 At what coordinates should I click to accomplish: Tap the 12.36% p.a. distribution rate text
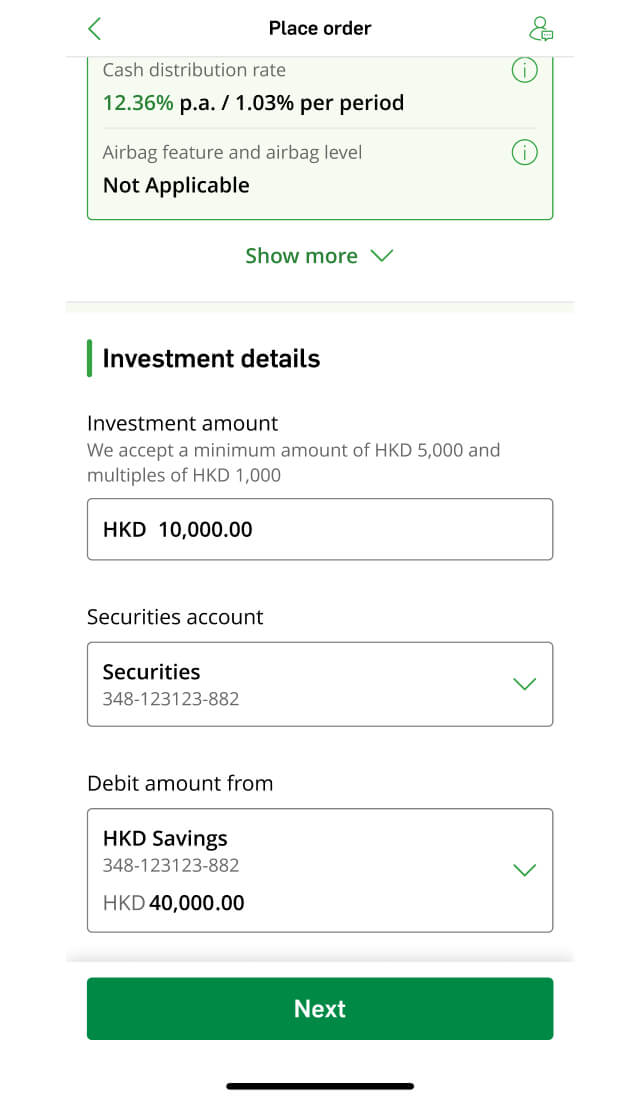pos(253,103)
